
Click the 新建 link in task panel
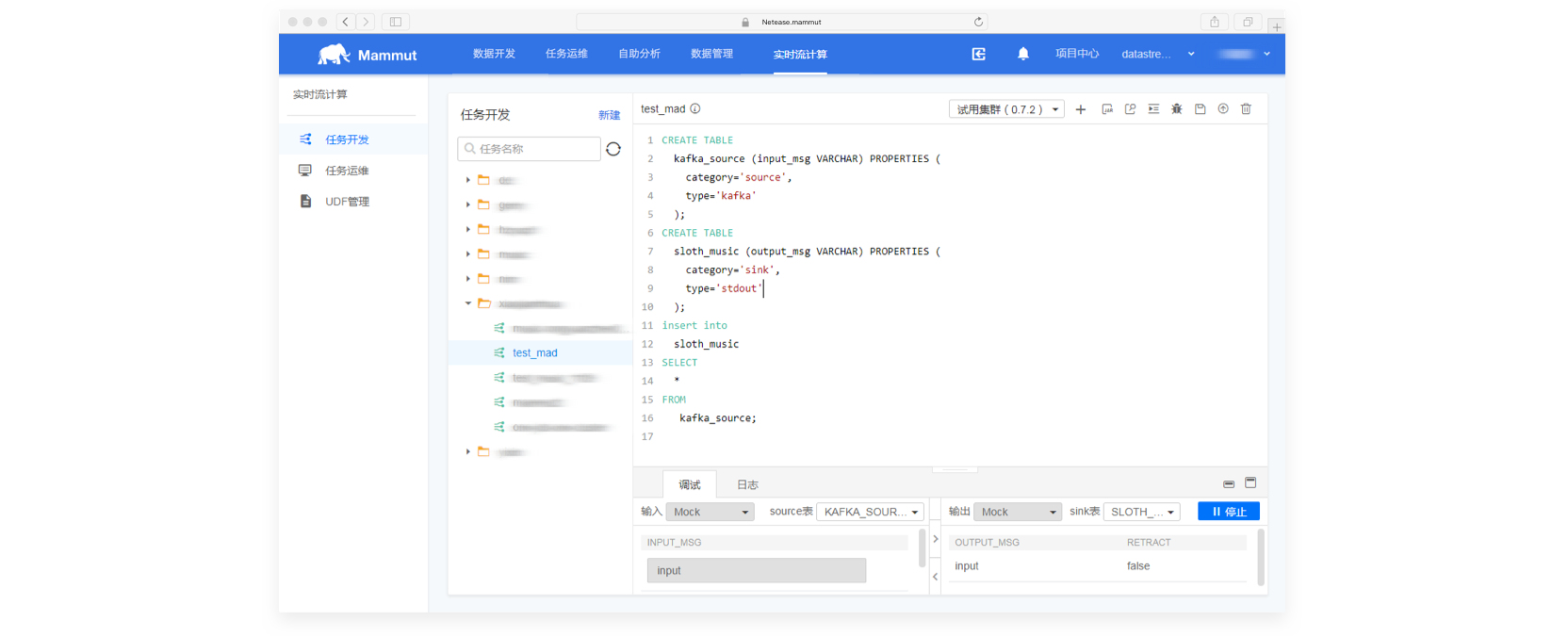[609, 115]
